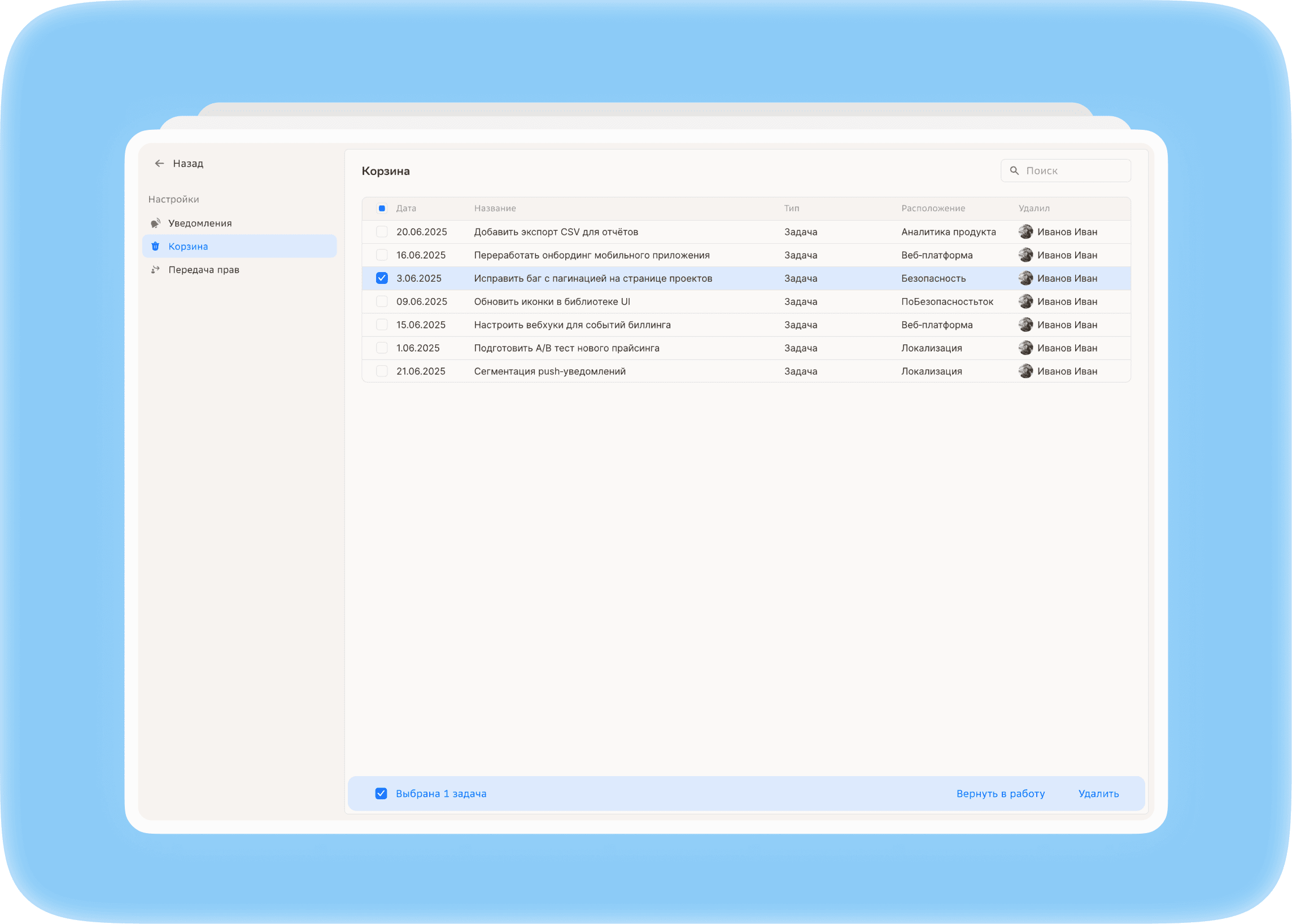Click Иванов Иван avatar in the 20.06.2025 row
1292x924 pixels.
pos(1025,231)
